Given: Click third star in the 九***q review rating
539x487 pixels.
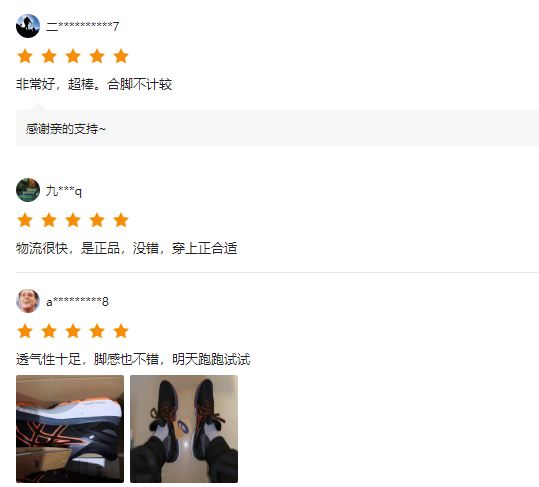Looking at the screenshot, I should pos(73,220).
